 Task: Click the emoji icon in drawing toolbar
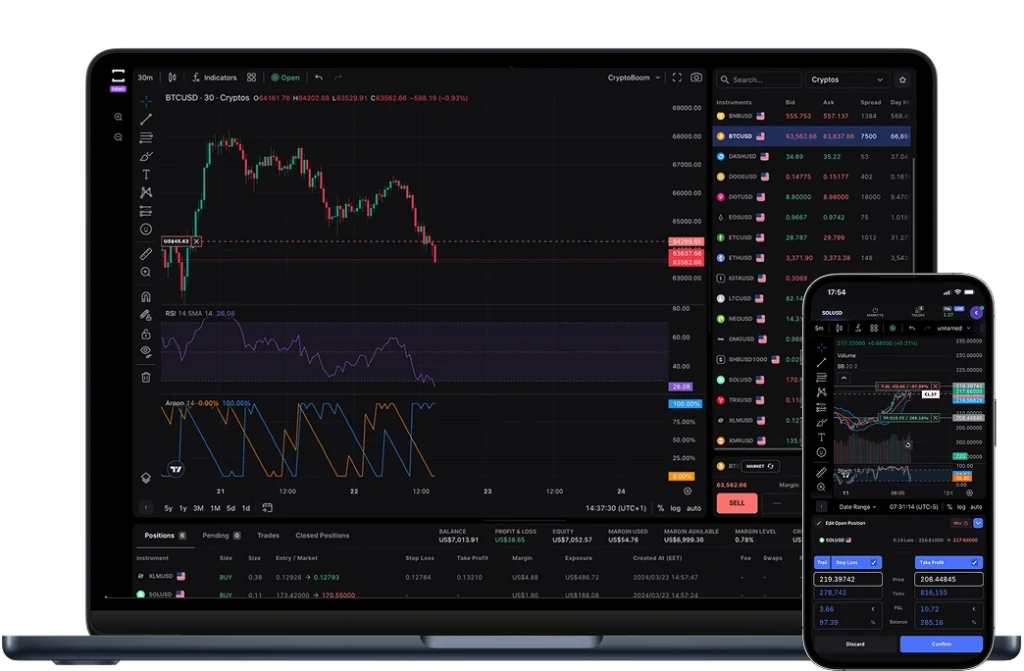coord(146,229)
